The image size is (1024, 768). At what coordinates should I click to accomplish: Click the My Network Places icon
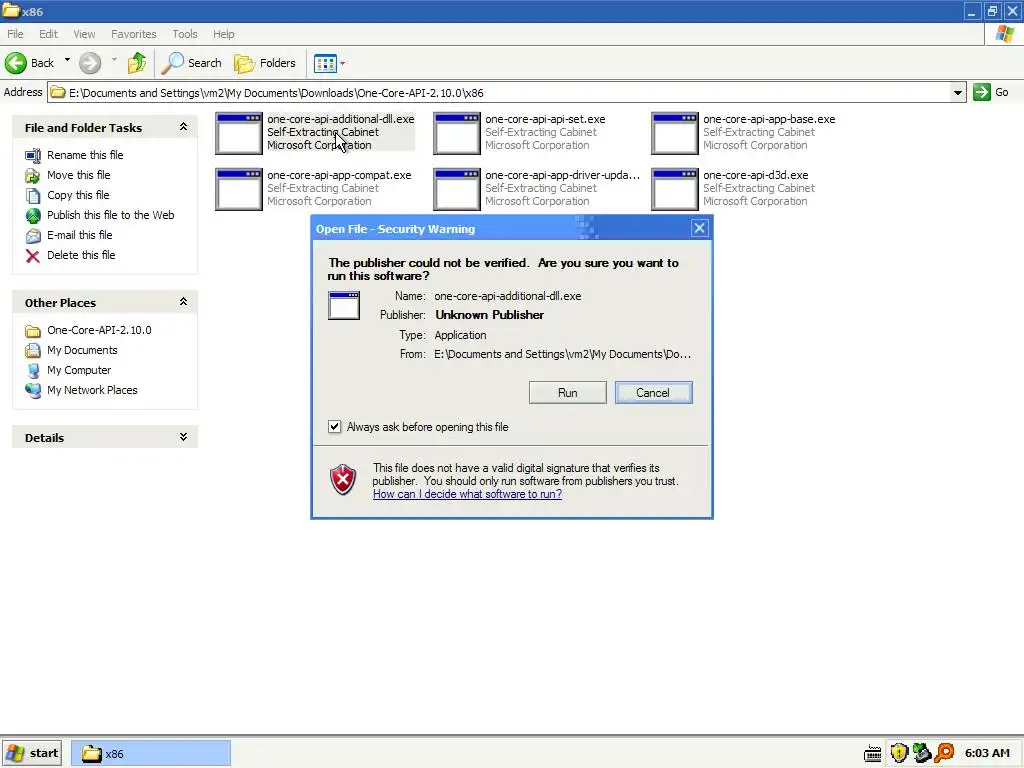click(x=33, y=391)
